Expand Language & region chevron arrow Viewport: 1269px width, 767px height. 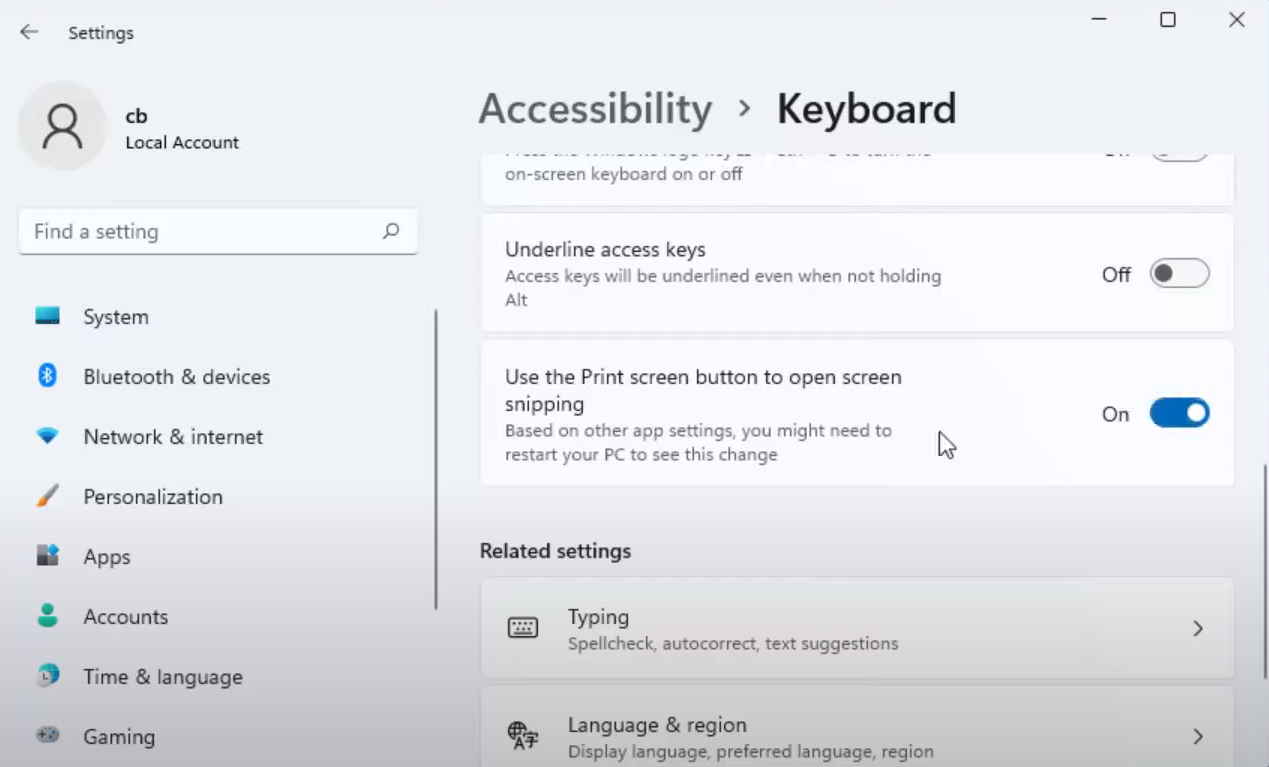tap(1197, 737)
